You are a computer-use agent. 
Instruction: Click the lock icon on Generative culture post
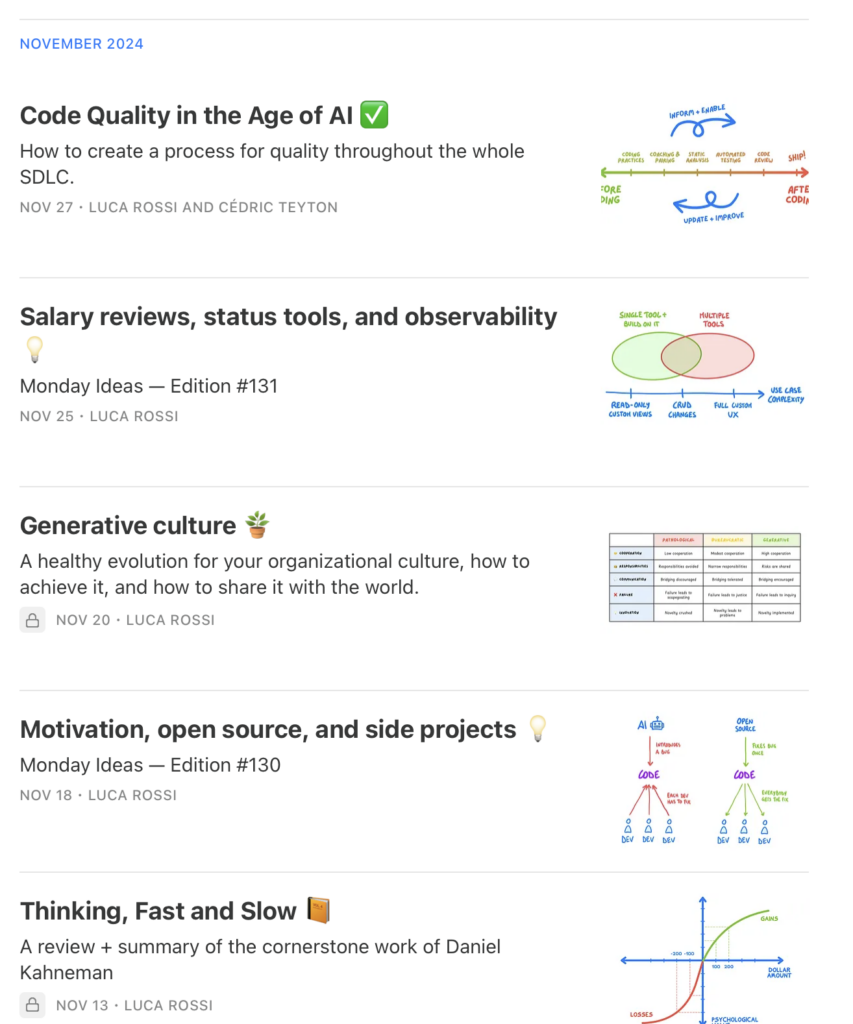pos(32,620)
